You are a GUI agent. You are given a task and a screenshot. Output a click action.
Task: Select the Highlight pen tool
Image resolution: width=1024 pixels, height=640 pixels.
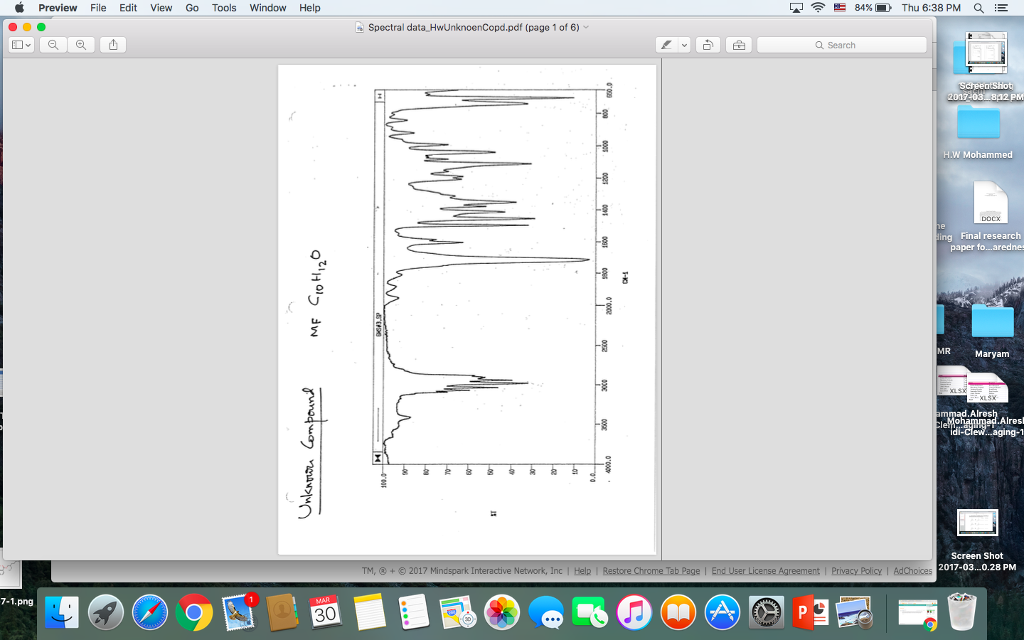coord(665,45)
